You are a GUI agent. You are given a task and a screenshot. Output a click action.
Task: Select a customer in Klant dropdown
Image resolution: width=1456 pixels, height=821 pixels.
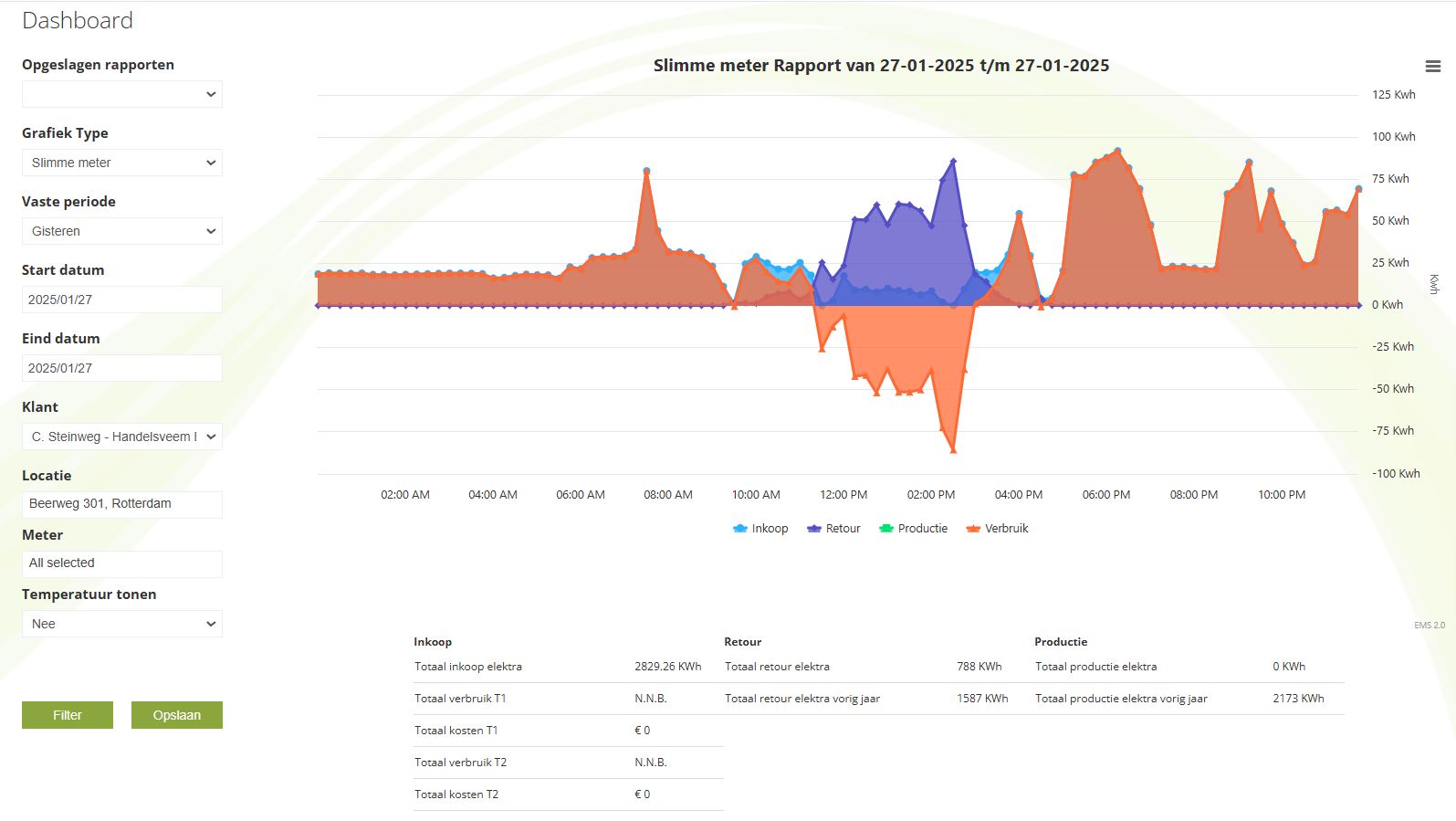click(x=122, y=437)
